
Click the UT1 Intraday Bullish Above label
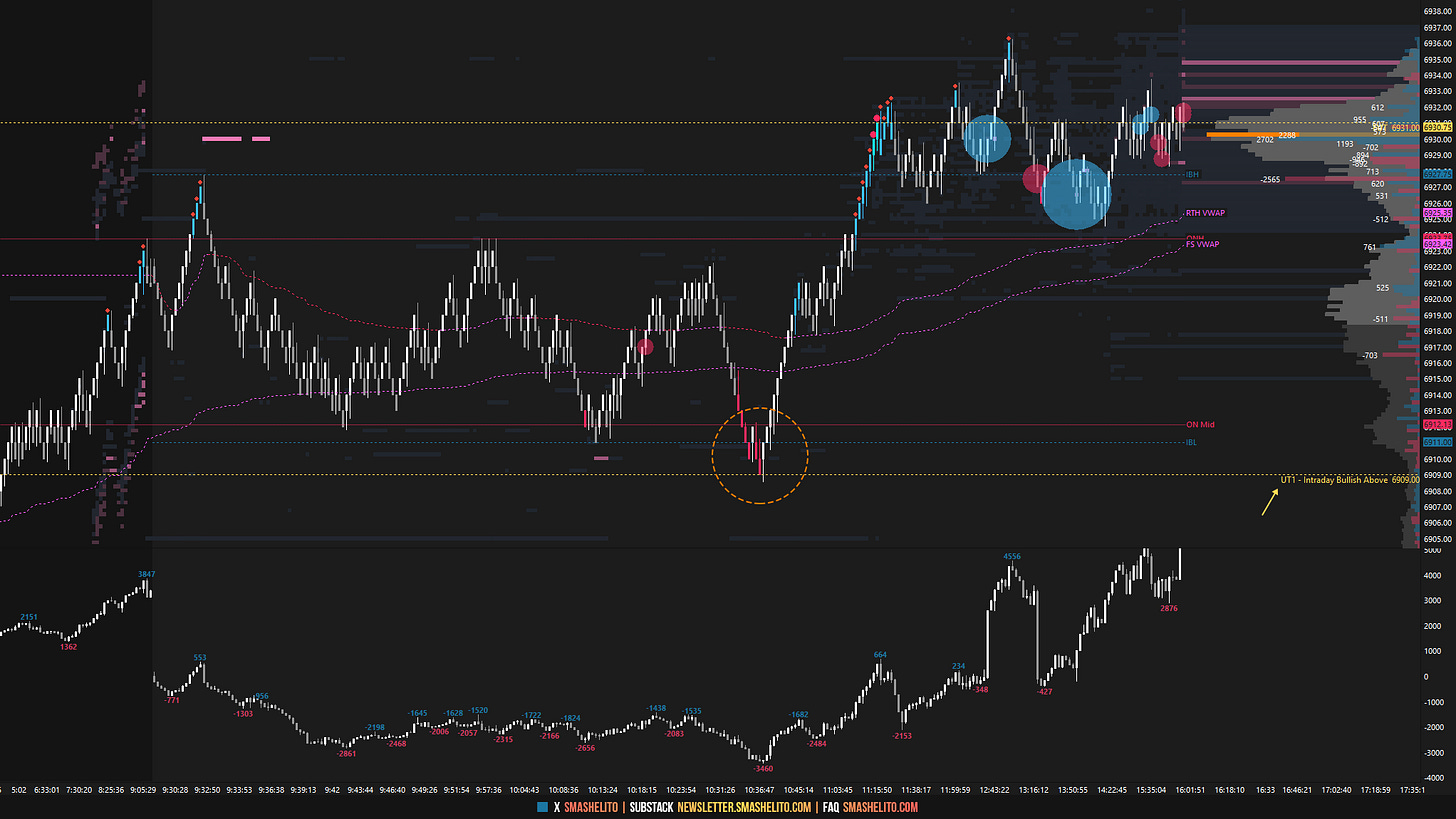click(1335, 480)
